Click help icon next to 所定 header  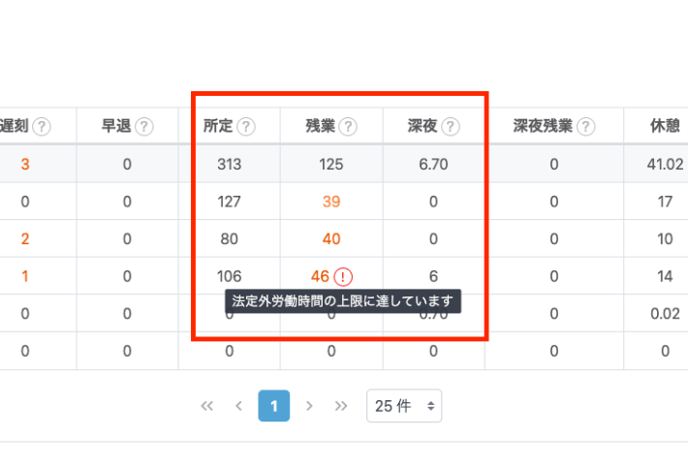pyautogui.click(x=246, y=127)
